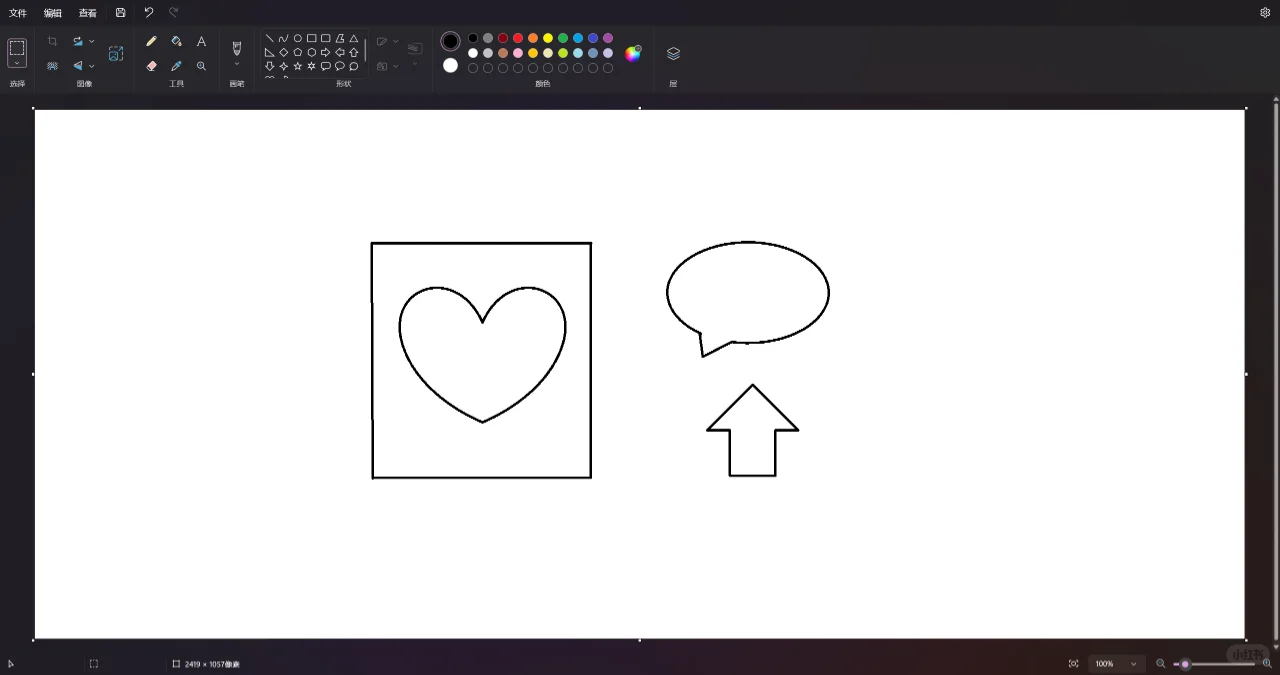Activate the Magnifier tool
This screenshot has width=1280, height=675.
pos(201,66)
